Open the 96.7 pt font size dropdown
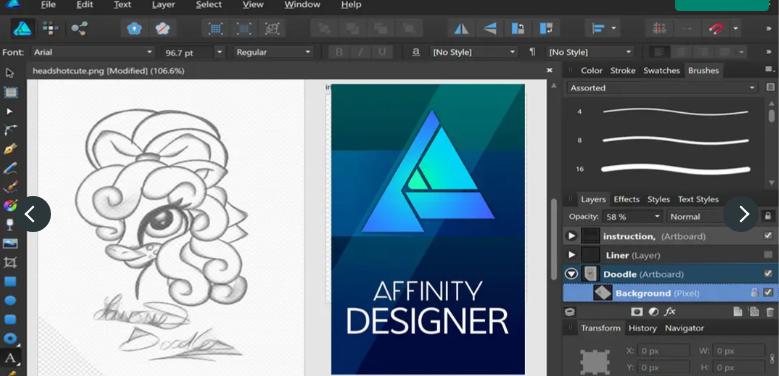Screen dimensions: 779x376 [x=220, y=52]
